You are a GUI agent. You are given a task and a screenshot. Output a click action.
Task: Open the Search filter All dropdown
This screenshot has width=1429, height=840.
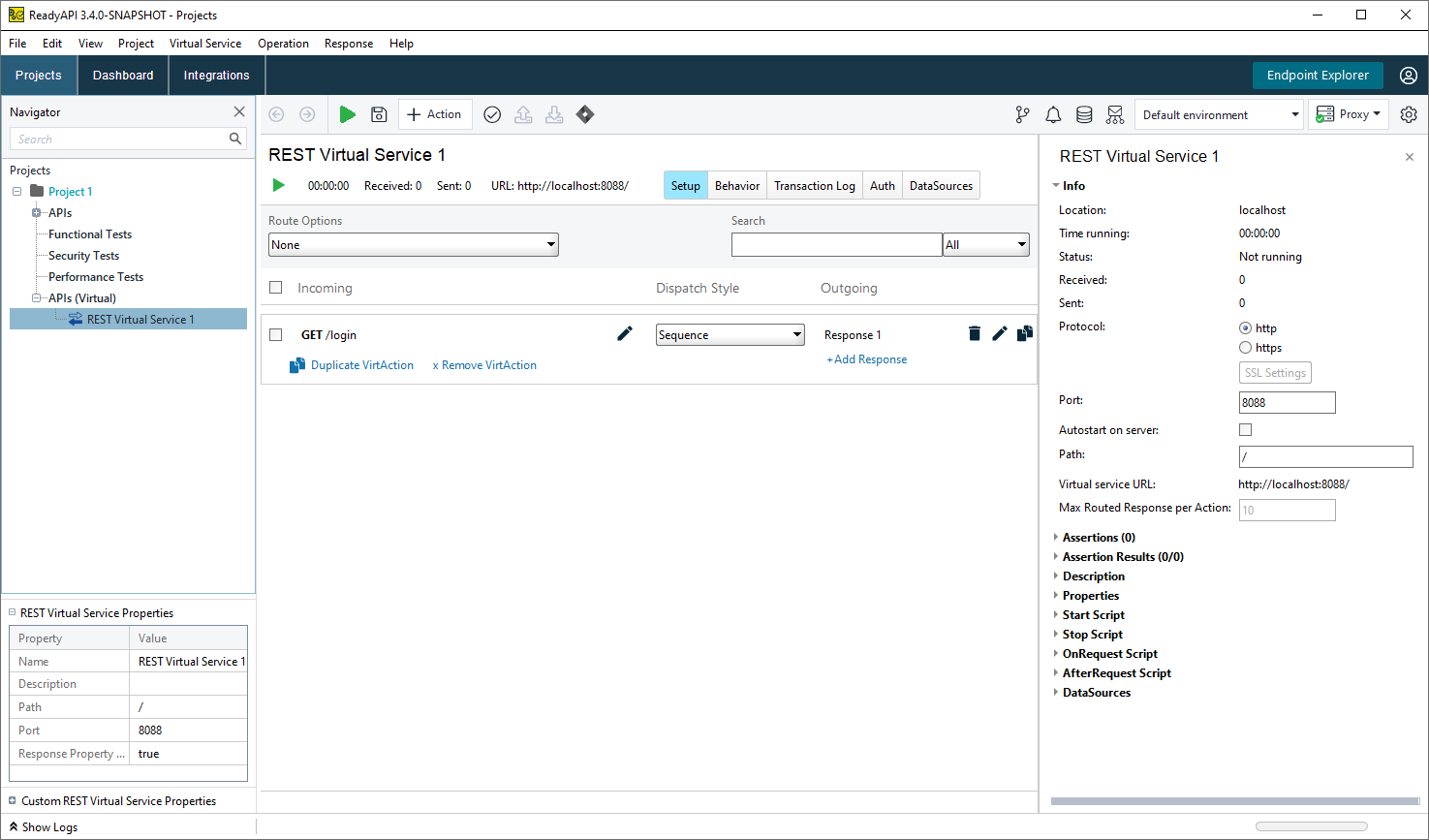coord(986,244)
